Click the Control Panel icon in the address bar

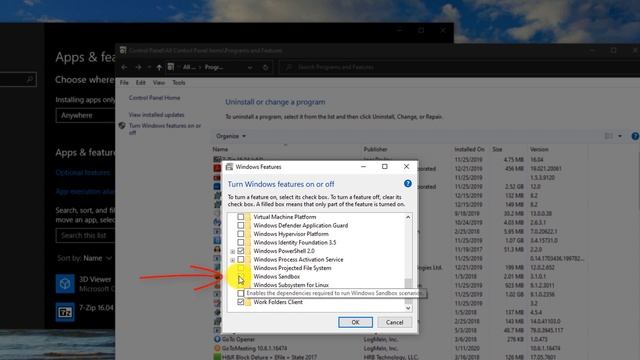tap(171, 67)
